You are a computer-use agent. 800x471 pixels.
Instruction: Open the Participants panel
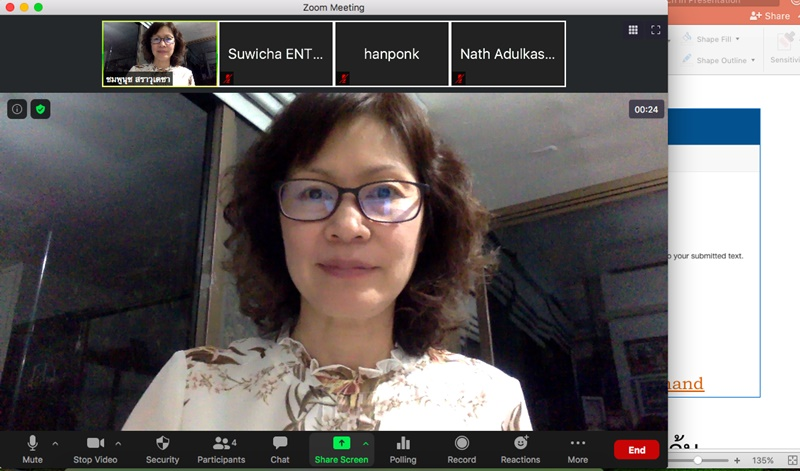pos(221,449)
